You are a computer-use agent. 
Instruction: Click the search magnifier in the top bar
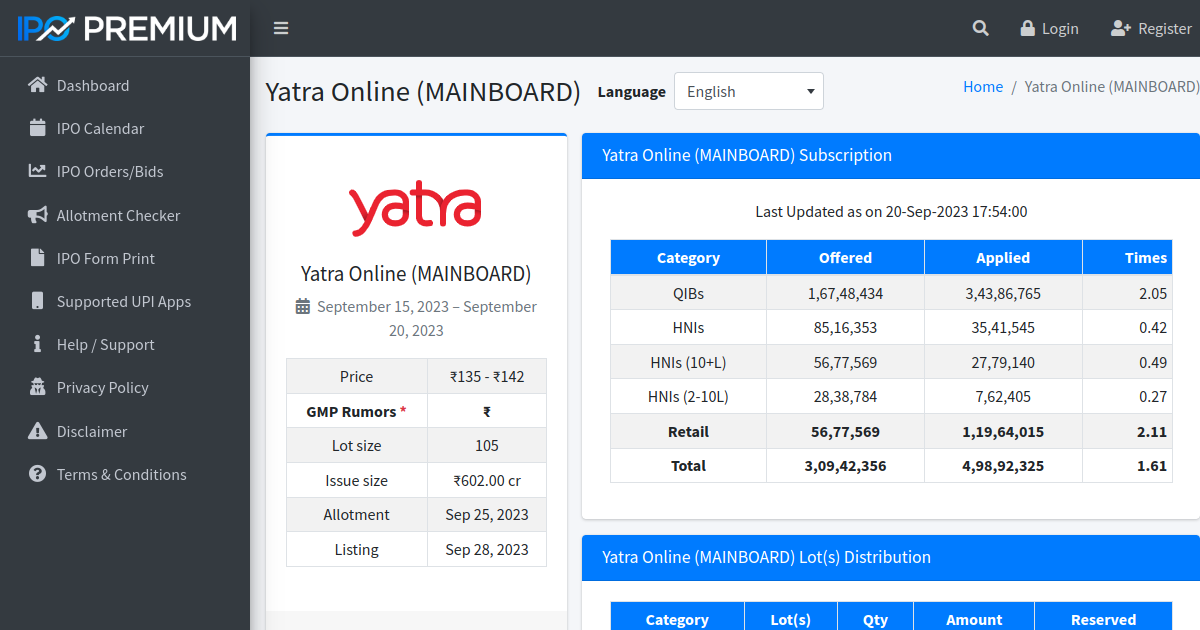coord(980,28)
